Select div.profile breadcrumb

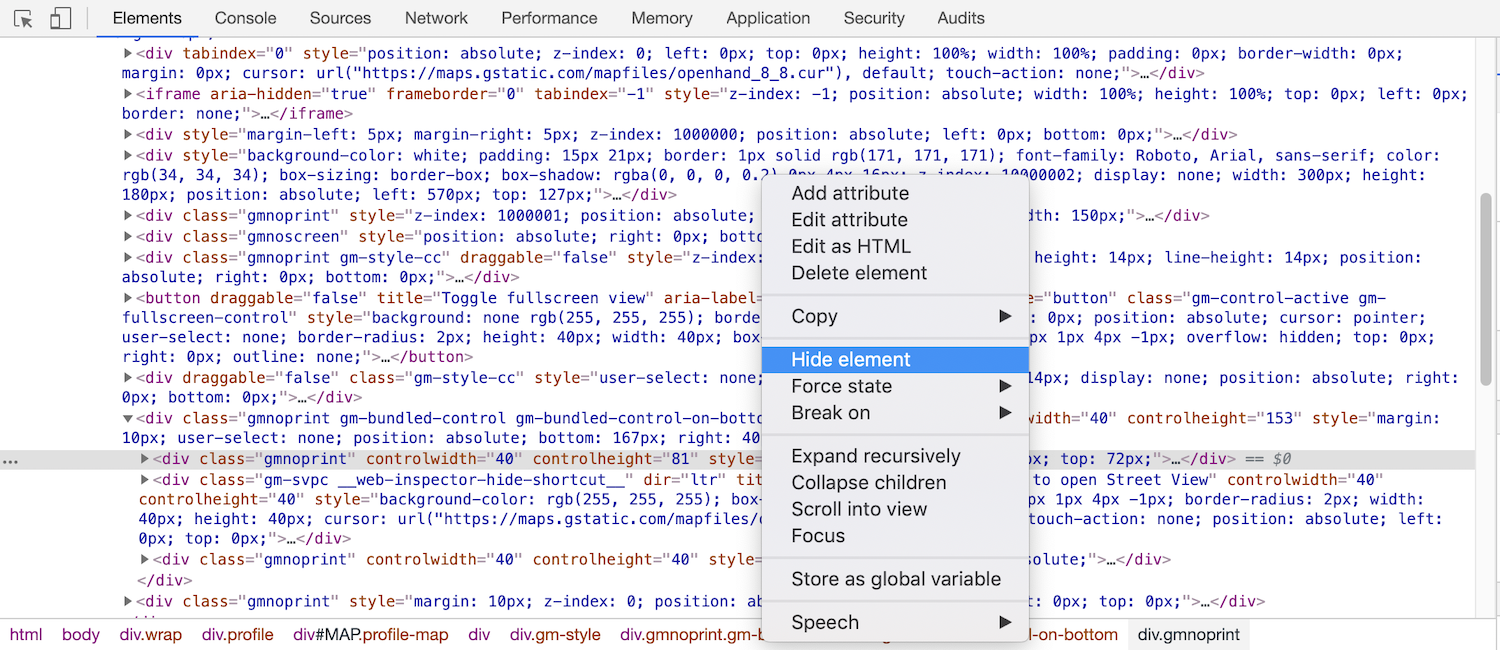point(238,635)
